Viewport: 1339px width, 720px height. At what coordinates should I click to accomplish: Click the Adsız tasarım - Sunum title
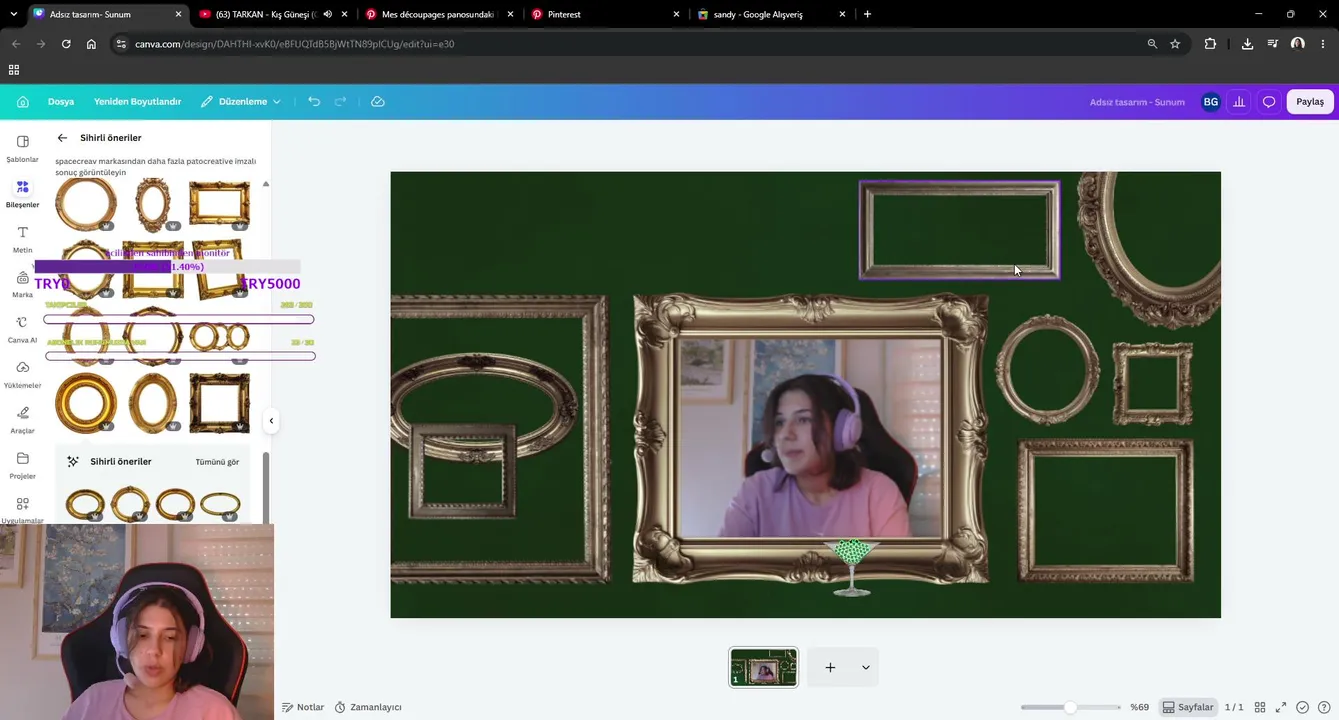[1137, 102]
